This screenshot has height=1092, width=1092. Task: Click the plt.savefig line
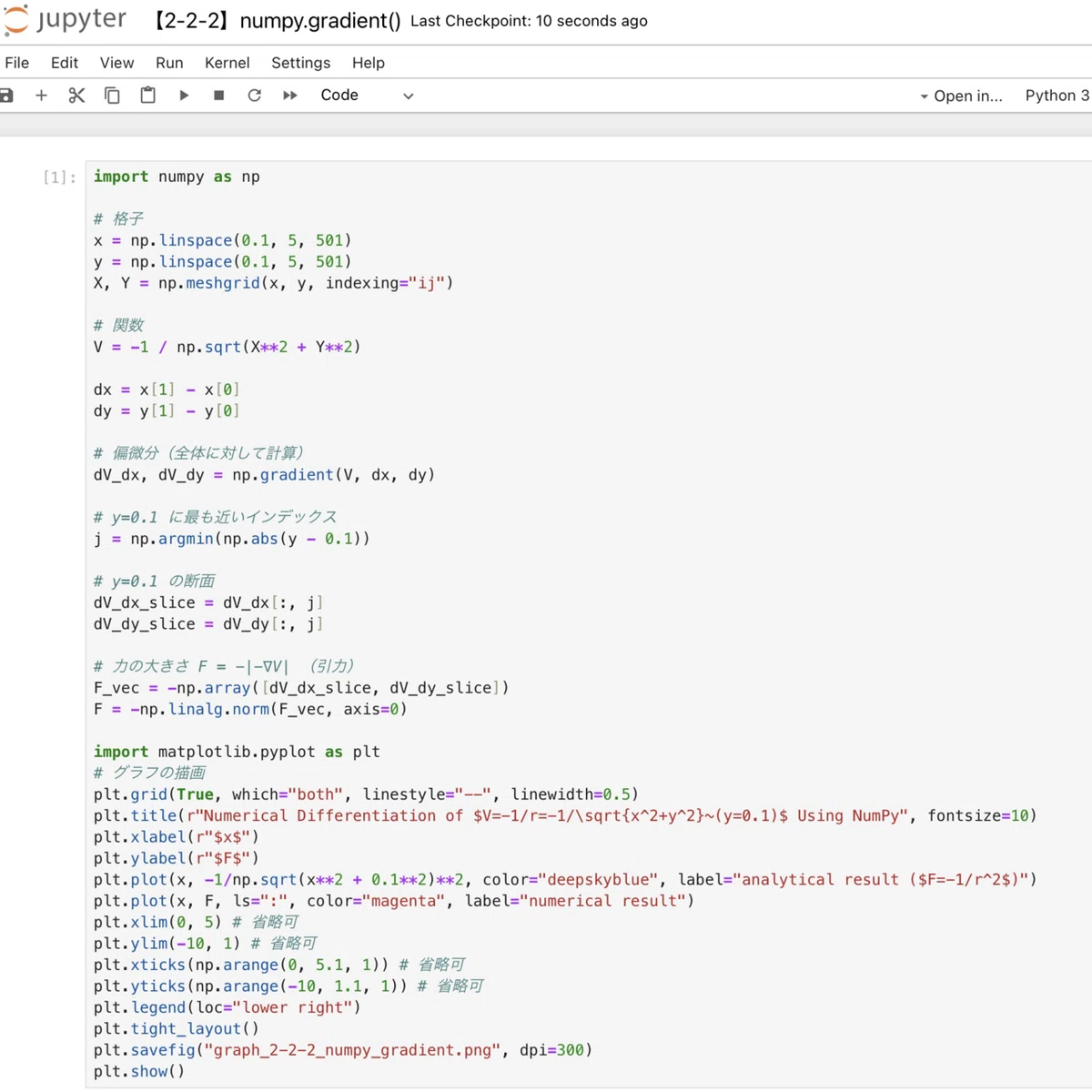point(343,1050)
